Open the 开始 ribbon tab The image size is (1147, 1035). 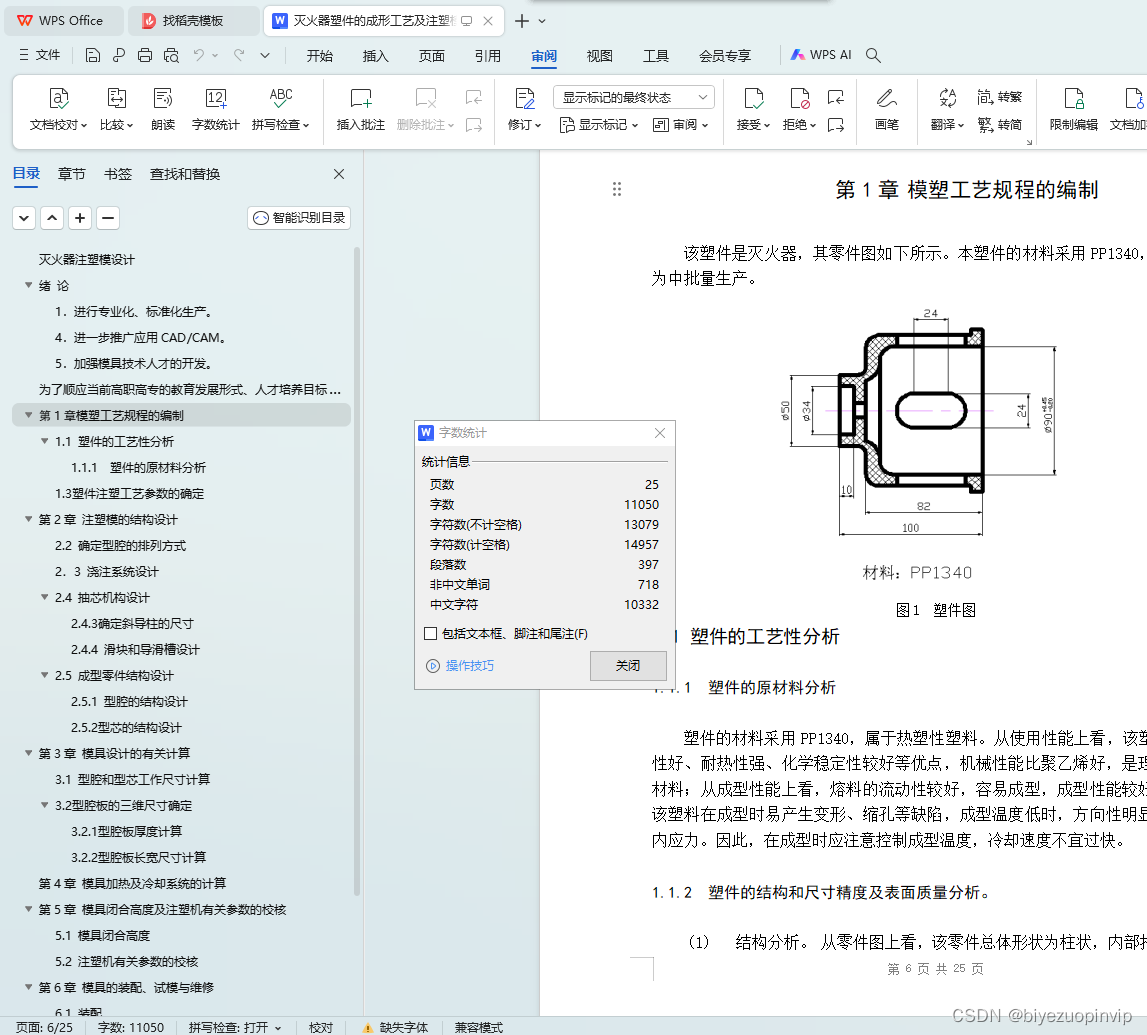[320, 56]
